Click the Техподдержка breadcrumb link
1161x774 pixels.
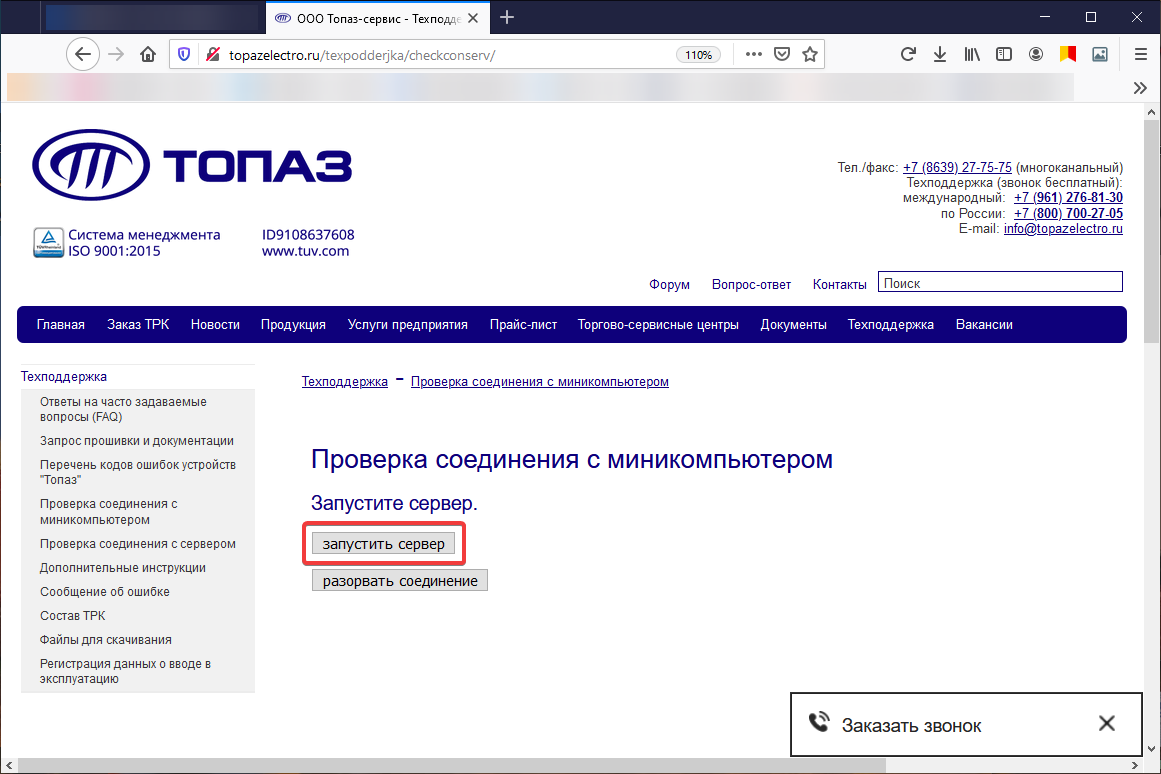(x=344, y=381)
